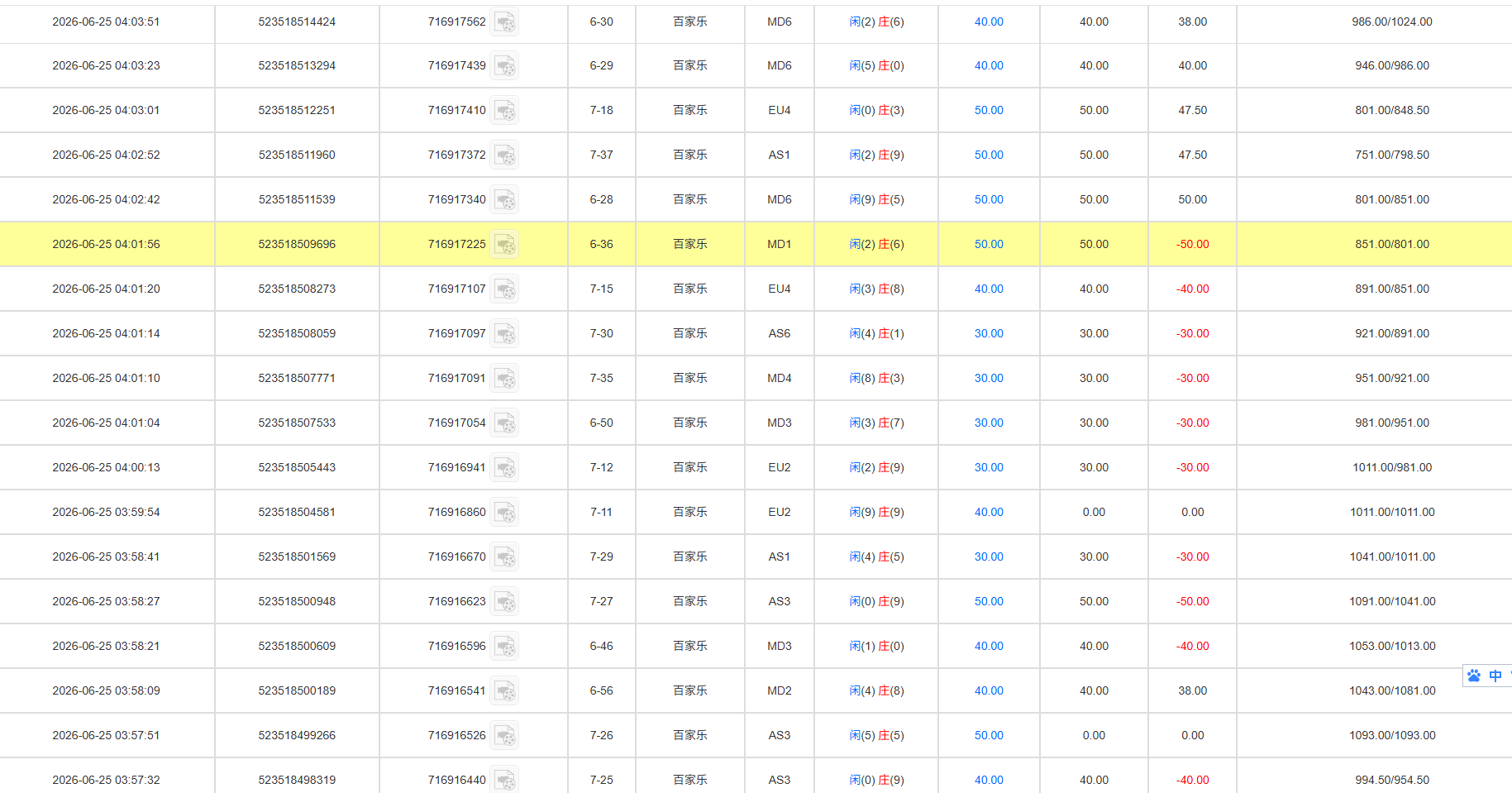This screenshot has height=793, width=1512.
Task: Show video replay for round 716916596
Action: 504,647
